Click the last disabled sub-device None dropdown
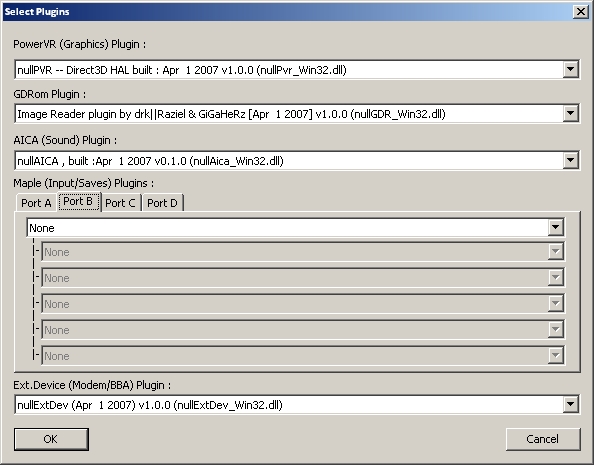Screen dimensions: 594x465 (x=303, y=355)
